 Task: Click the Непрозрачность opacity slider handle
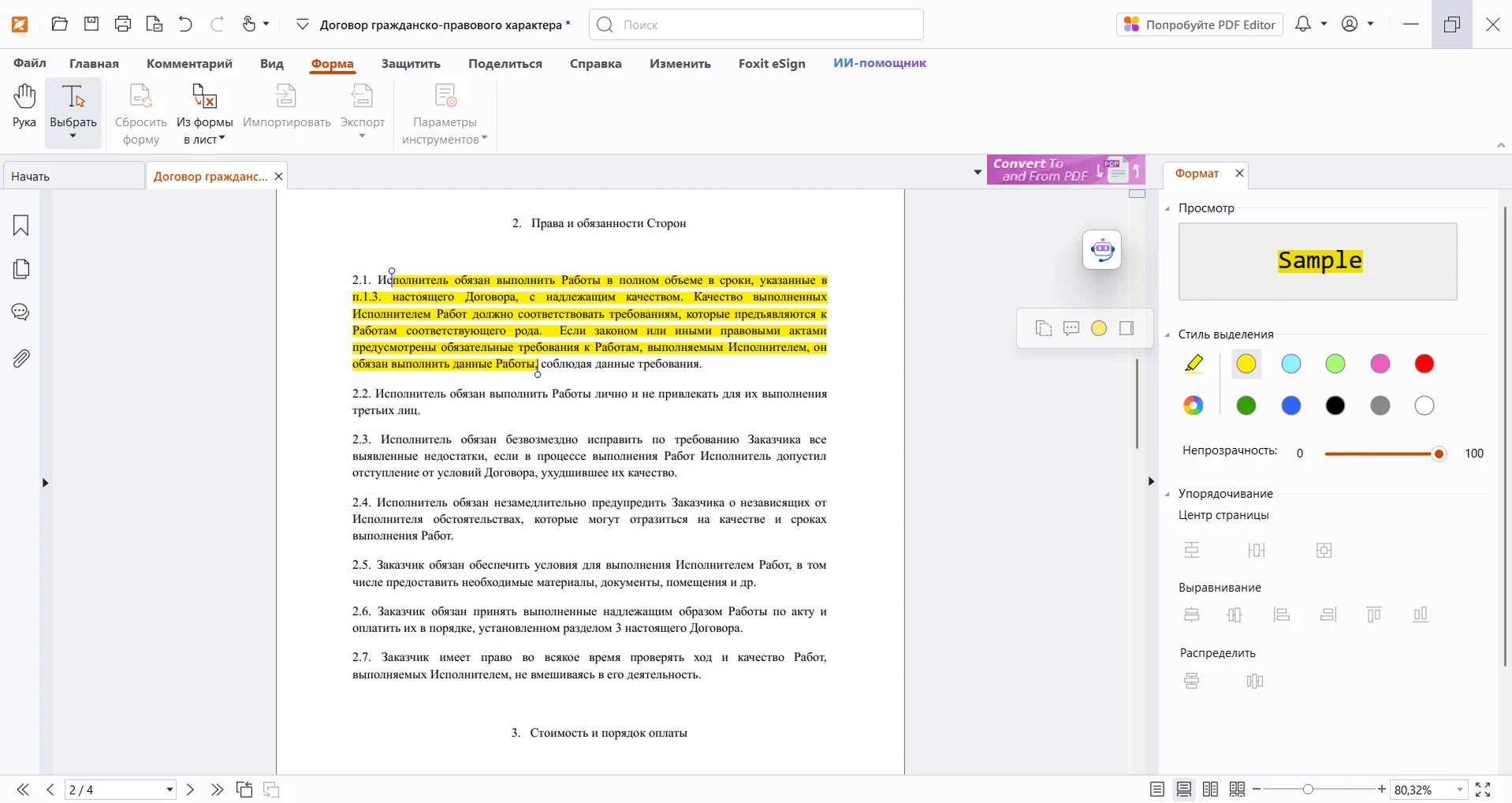tap(1439, 454)
